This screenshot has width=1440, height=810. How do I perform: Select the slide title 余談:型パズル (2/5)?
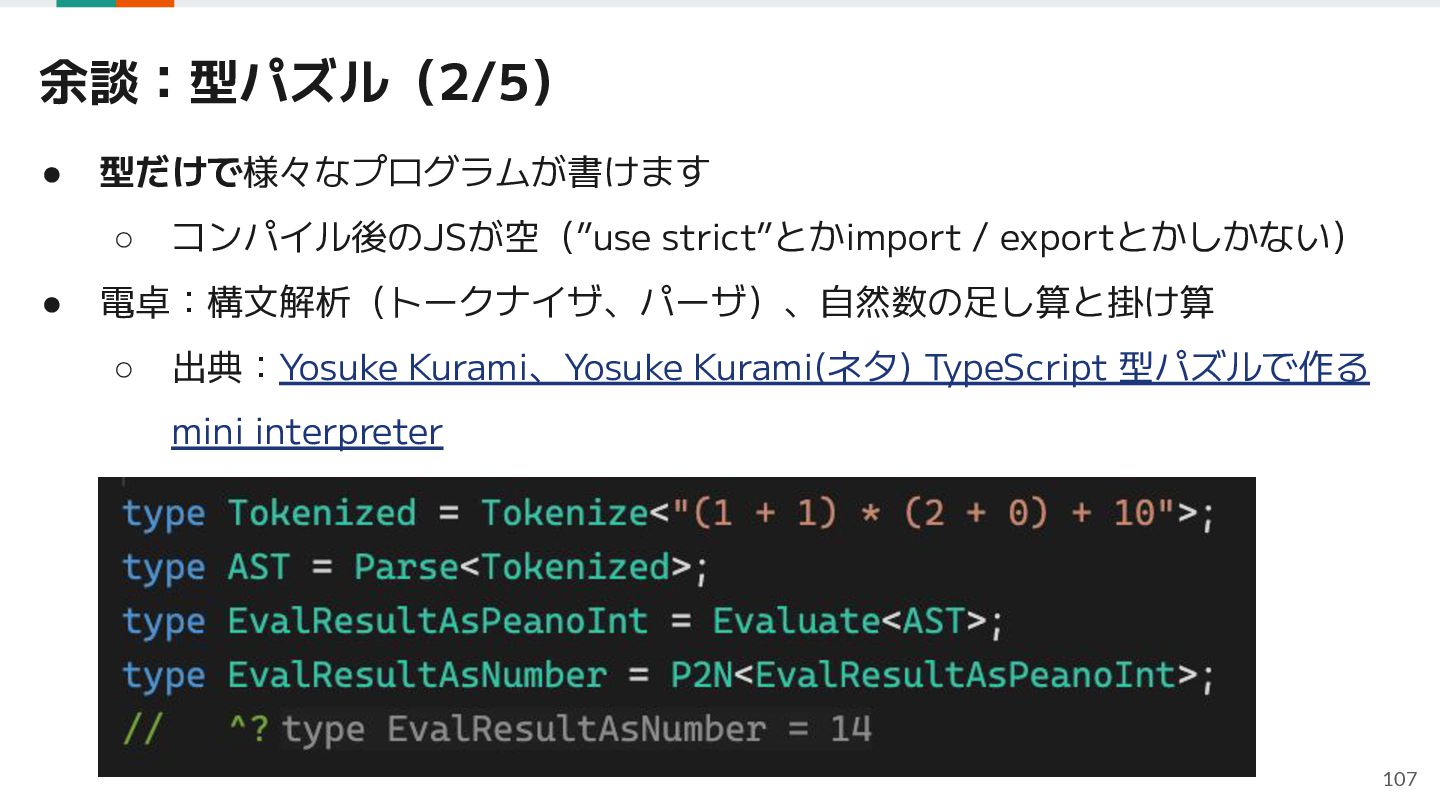pos(297,83)
